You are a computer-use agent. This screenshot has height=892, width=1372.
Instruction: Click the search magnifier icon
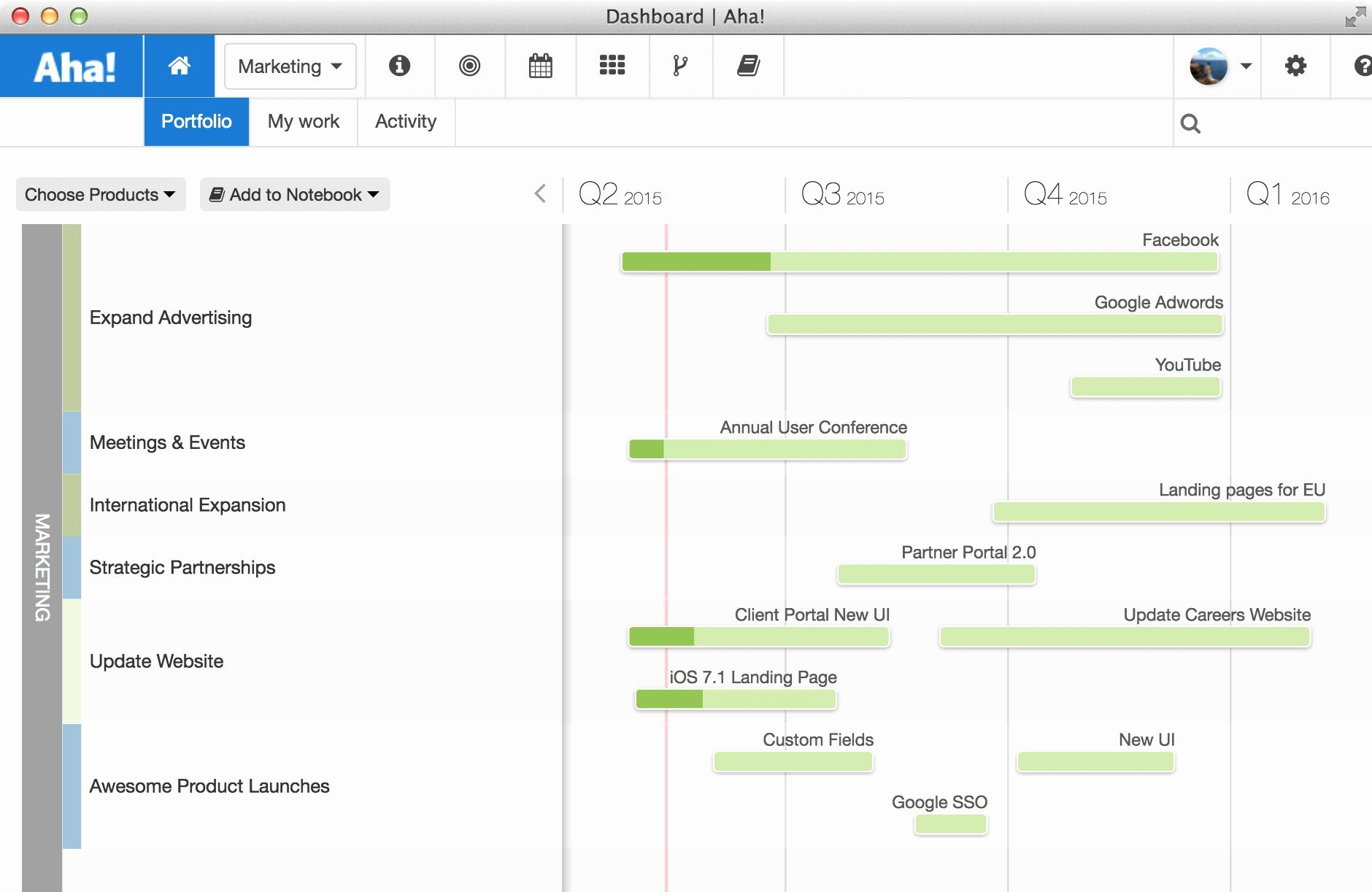[x=1190, y=123]
